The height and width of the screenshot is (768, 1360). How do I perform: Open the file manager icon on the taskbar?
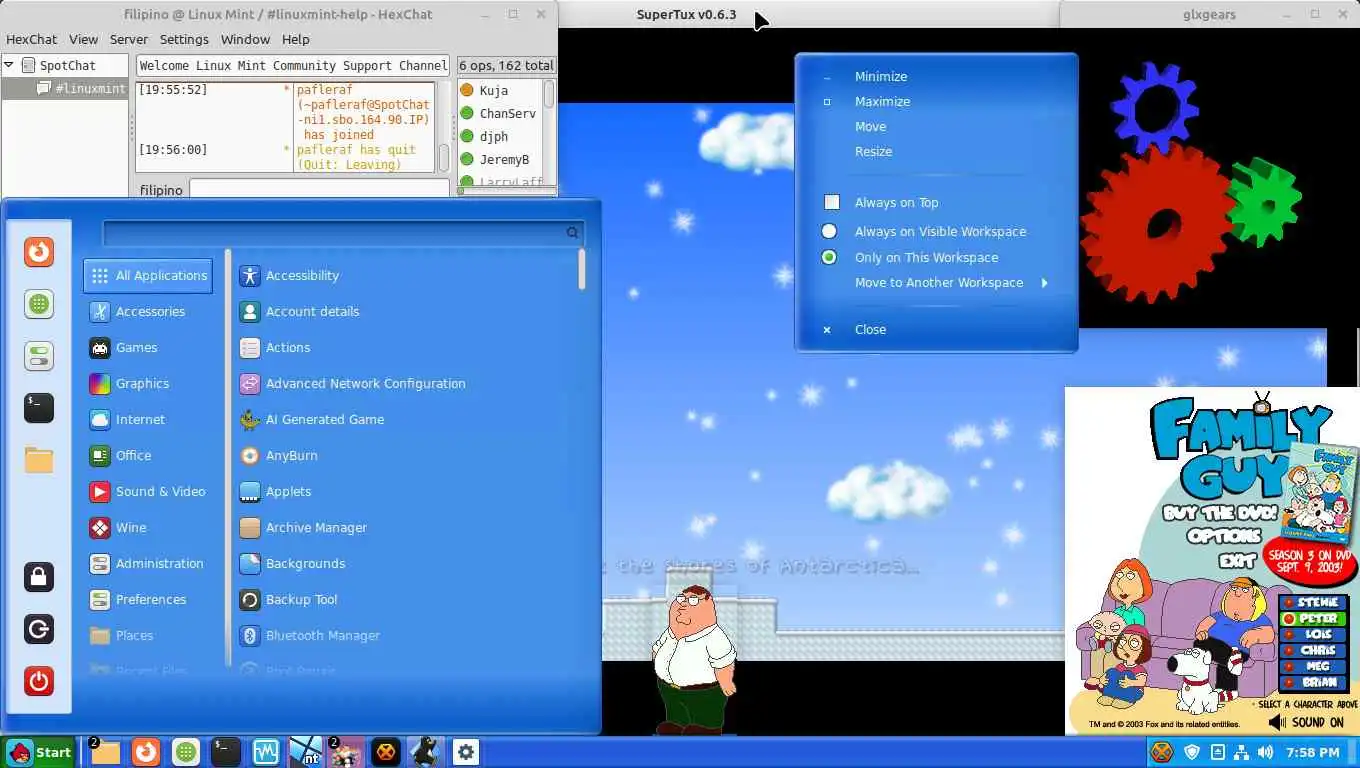[x=105, y=752]
